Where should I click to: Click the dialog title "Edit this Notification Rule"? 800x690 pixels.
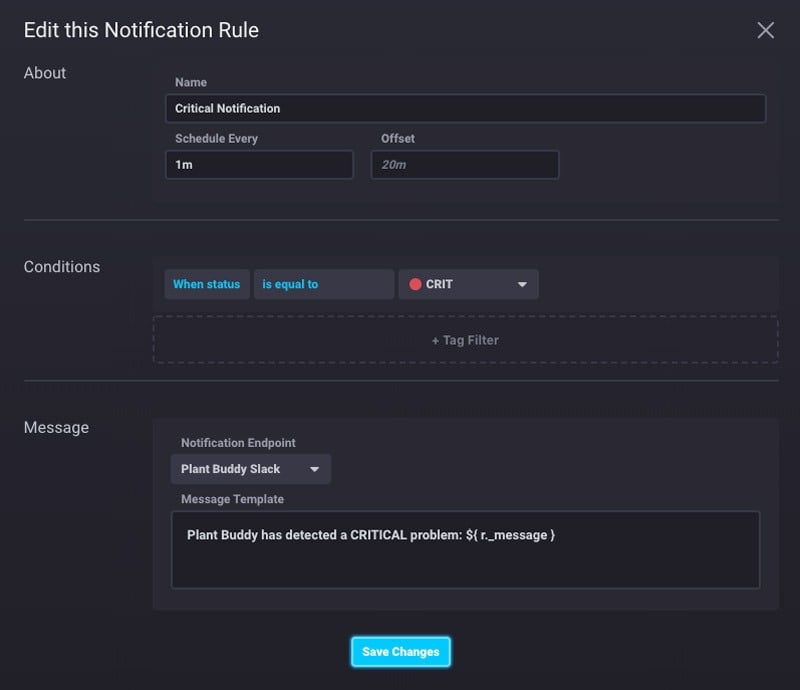tap(141, 30)
